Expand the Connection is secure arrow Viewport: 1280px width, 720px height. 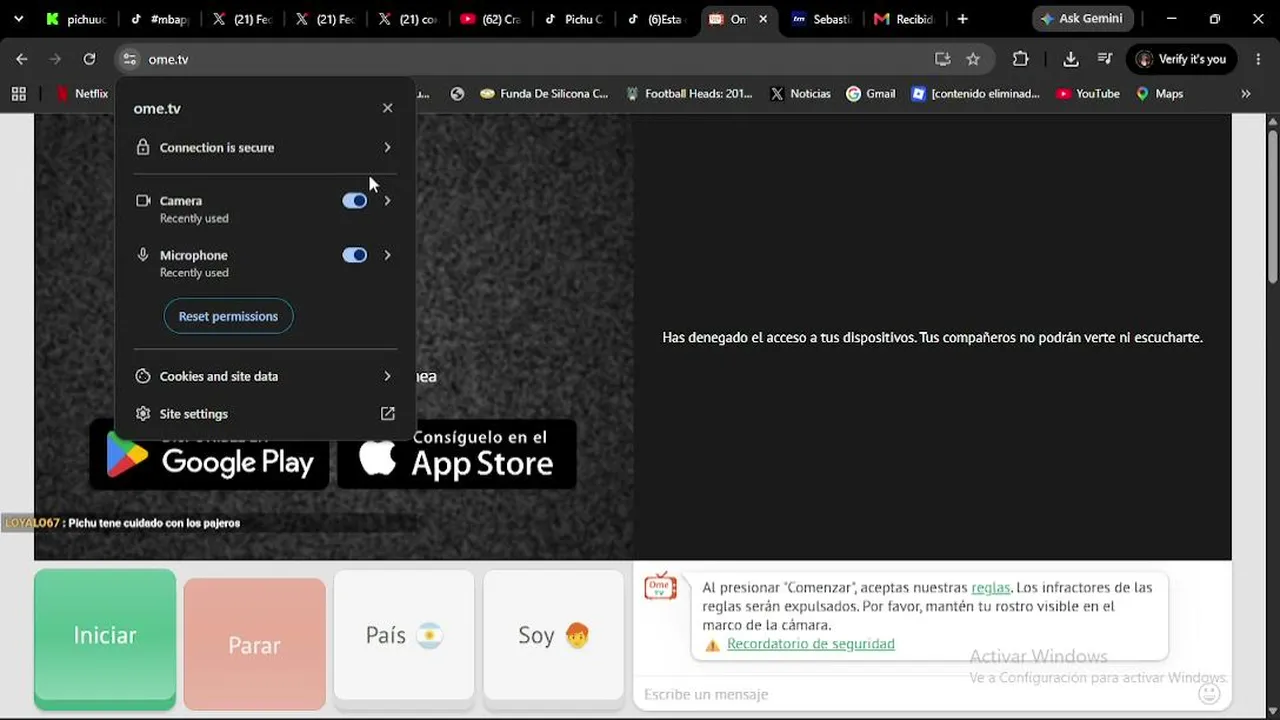(387, 147)
